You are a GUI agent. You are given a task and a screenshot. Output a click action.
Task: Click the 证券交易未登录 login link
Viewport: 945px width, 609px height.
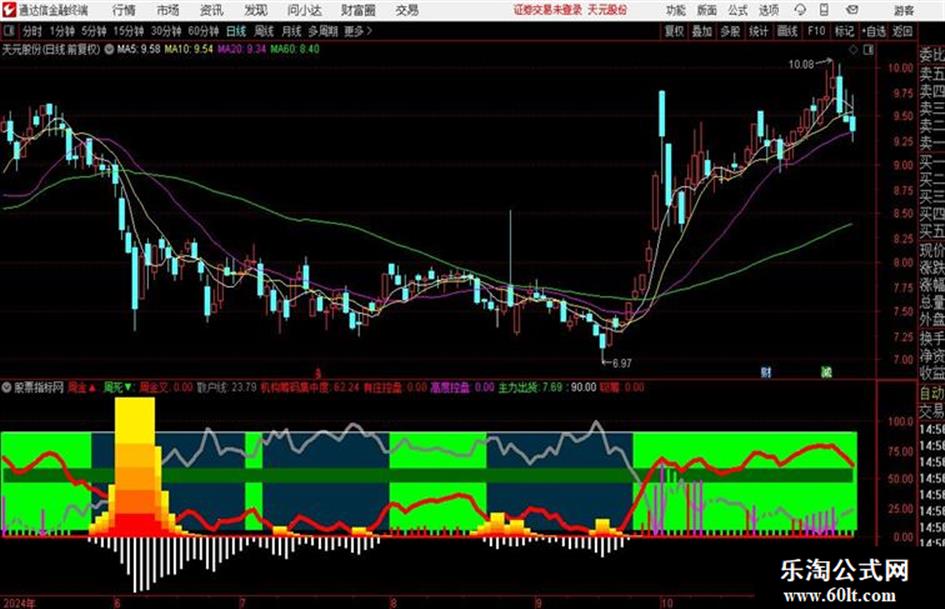(x=548, y=10)
